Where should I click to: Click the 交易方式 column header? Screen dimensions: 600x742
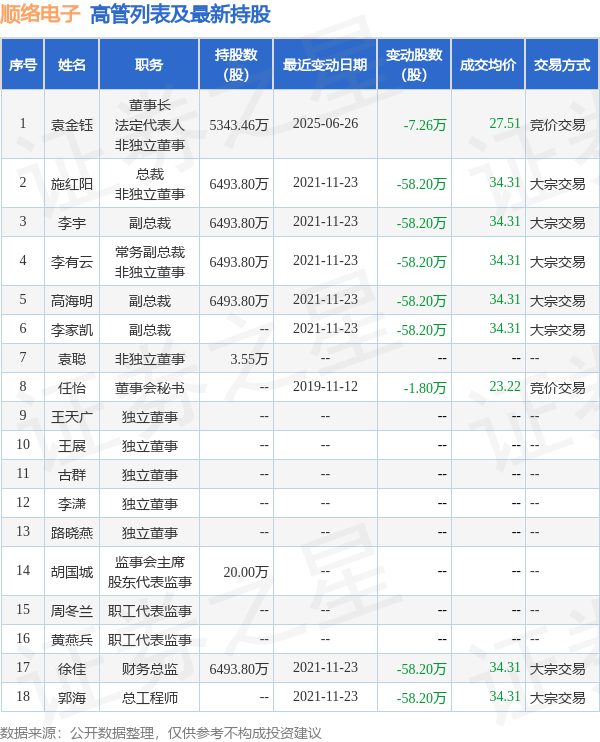pos(562,65)
